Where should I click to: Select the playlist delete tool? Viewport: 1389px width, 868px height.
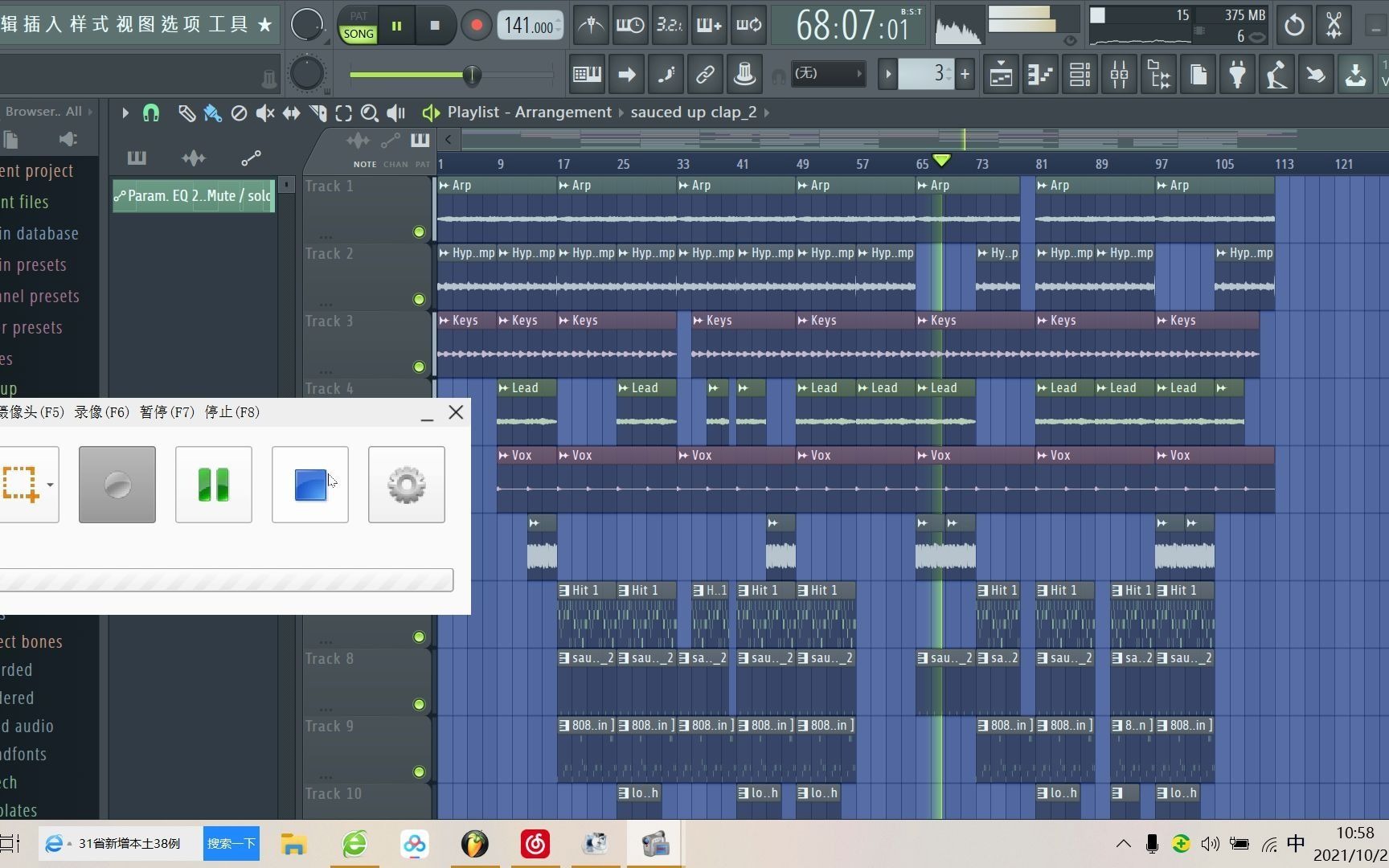pyautogui.click(x=239, y=113)
